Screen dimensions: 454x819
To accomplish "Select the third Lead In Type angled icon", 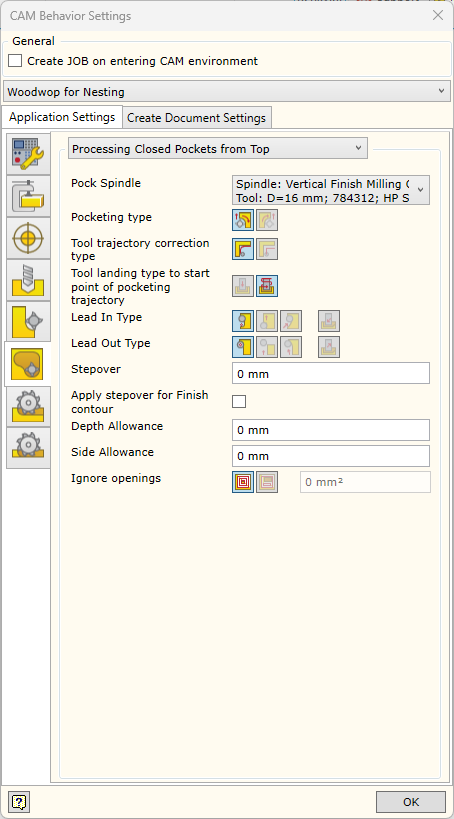I will (x=291, y=321).
